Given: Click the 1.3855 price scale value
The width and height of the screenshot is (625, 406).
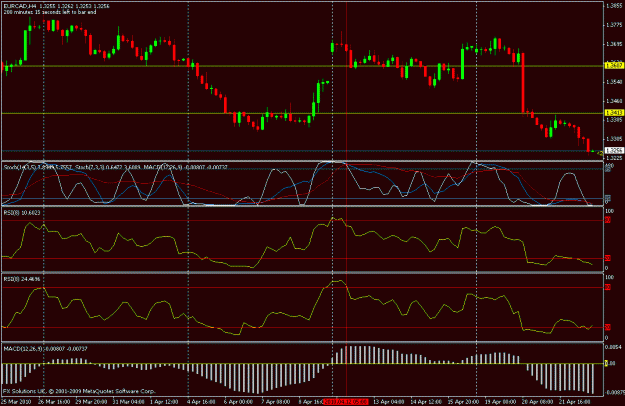Looking at the screenshot, I should (614, 6).
